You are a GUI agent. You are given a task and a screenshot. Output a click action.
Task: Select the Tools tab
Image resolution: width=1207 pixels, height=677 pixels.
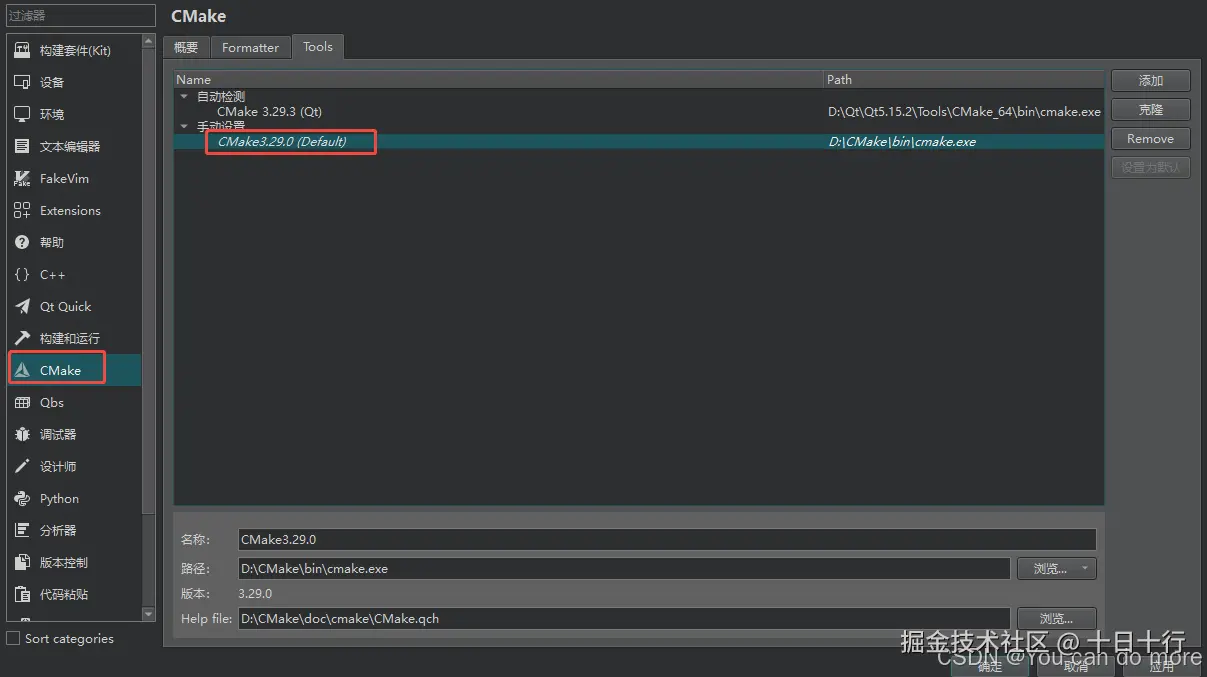pos(318,46)
